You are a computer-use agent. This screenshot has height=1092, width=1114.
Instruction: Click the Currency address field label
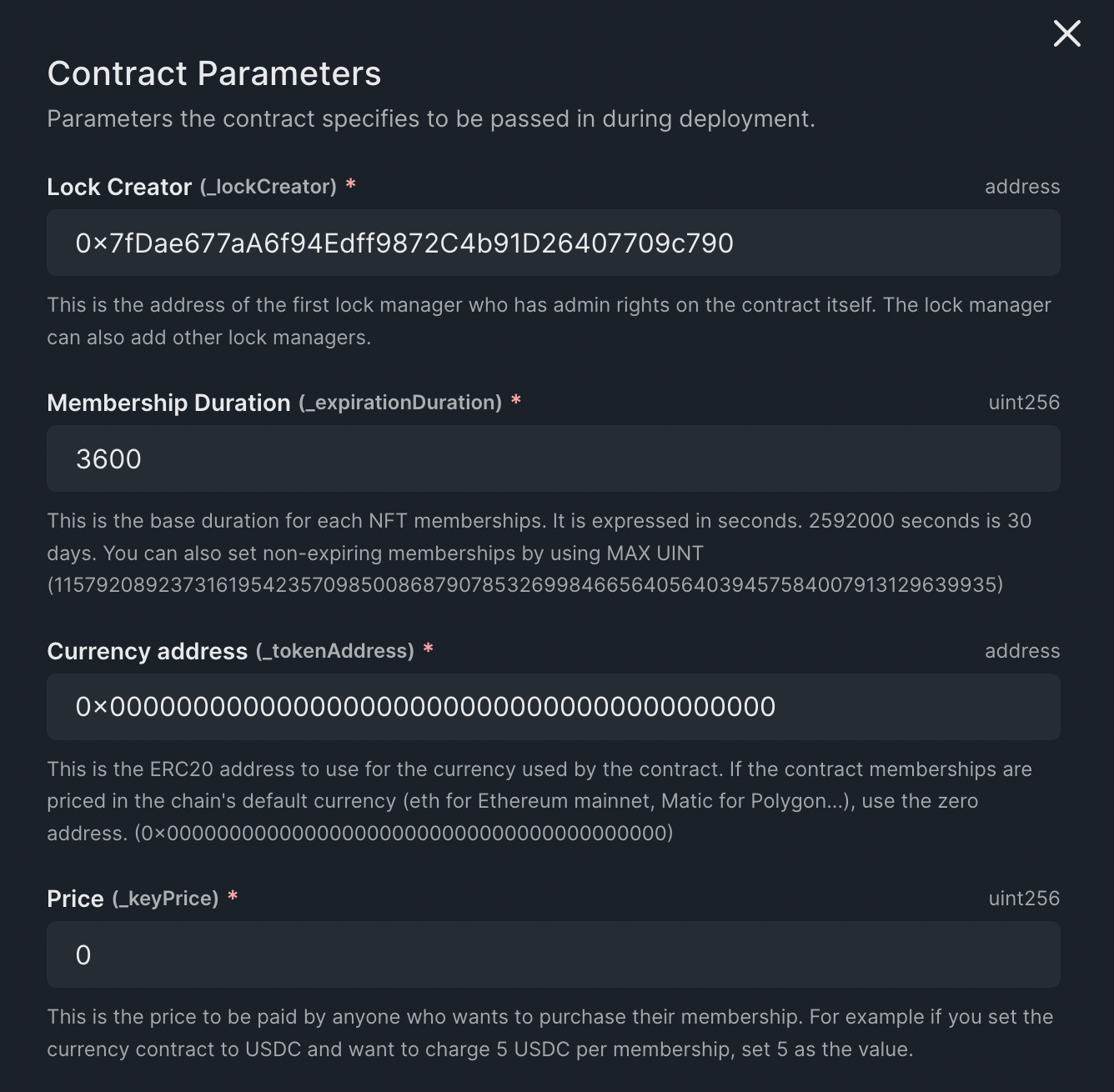(147, 651)
